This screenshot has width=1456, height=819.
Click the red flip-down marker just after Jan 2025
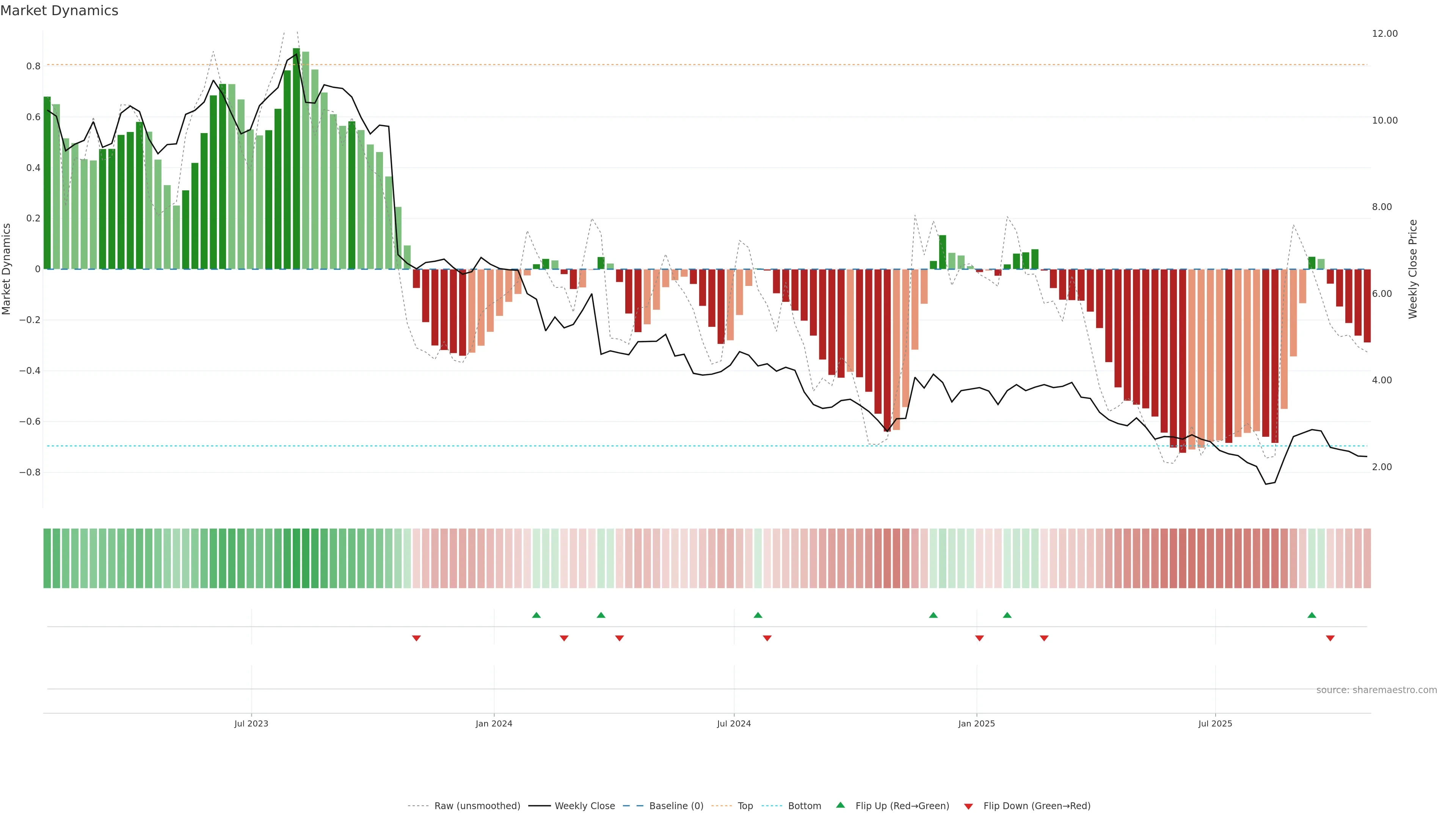pyautogui.click(x=979, y=638)
